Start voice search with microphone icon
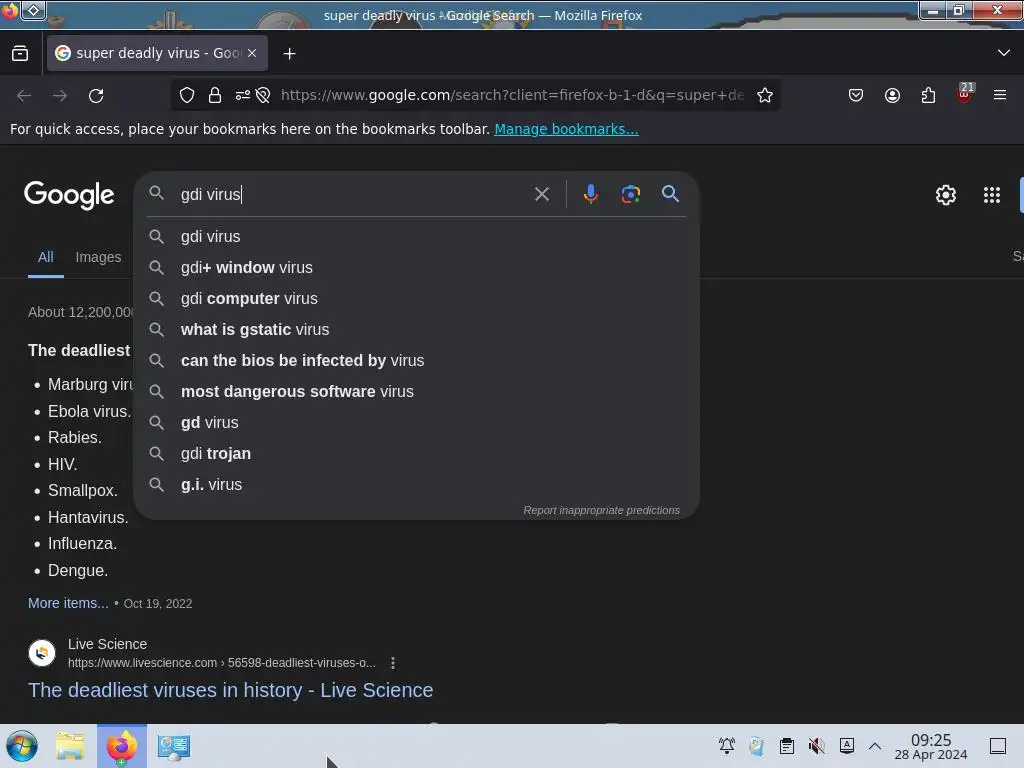 (590, 194)
